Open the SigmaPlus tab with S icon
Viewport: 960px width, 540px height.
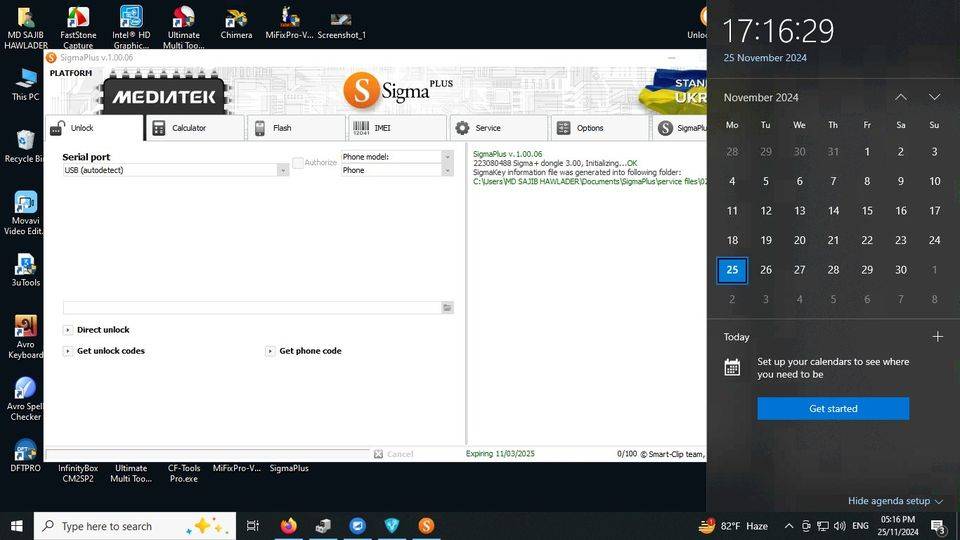coord(680,128)
